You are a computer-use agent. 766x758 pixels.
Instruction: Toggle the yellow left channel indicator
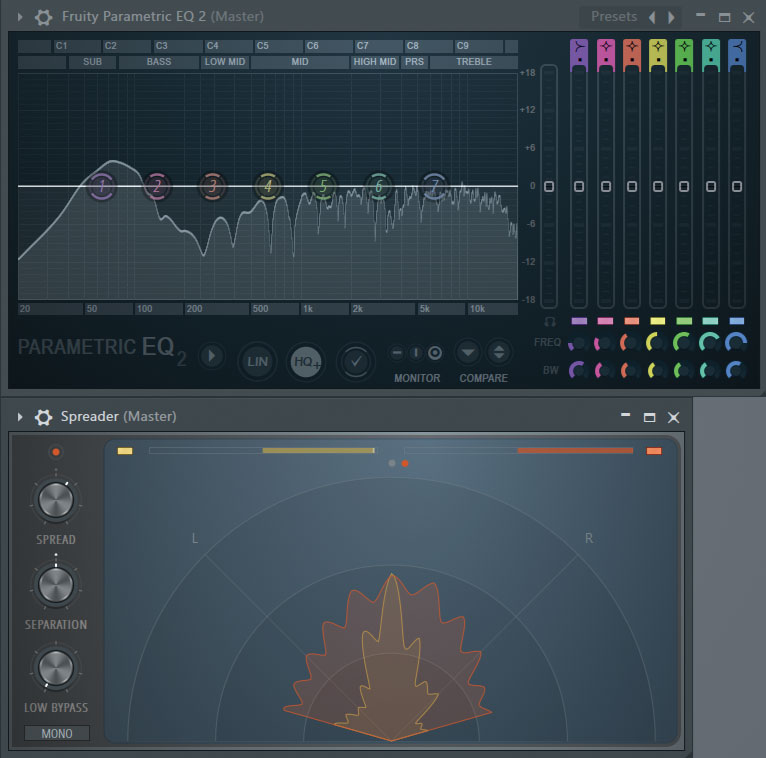coord(125,451)
